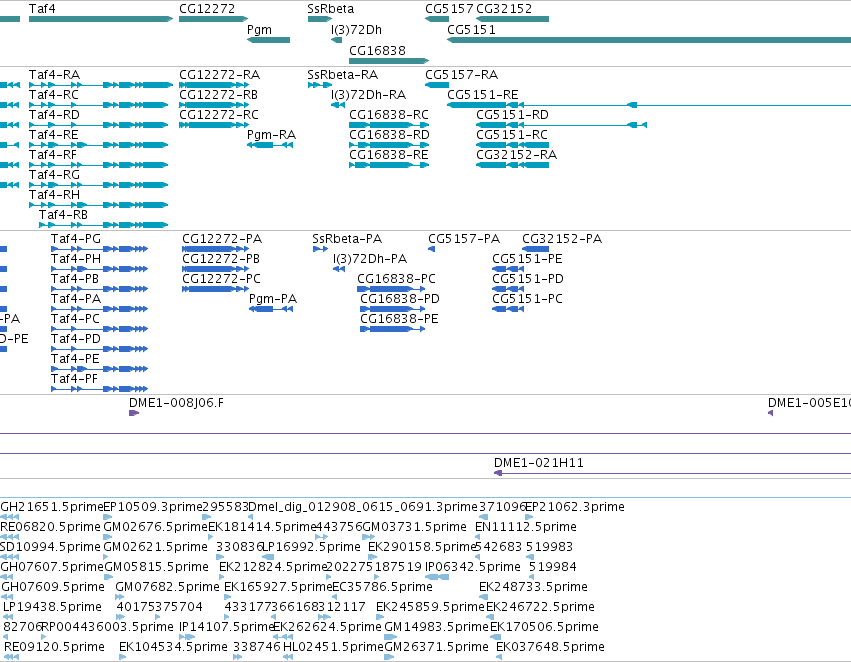851x662 pixels.
Task: Select CG16838-PE protein
Action: point(392,329)
